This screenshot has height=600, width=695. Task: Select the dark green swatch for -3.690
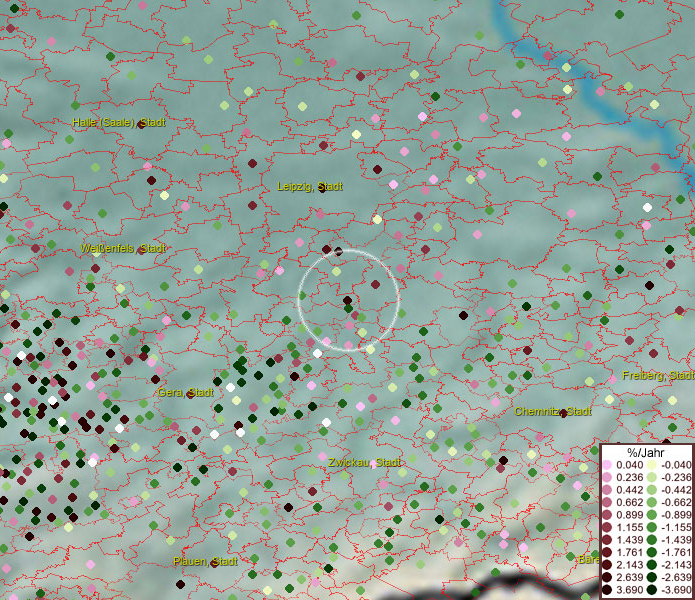(x=652, y=590)
